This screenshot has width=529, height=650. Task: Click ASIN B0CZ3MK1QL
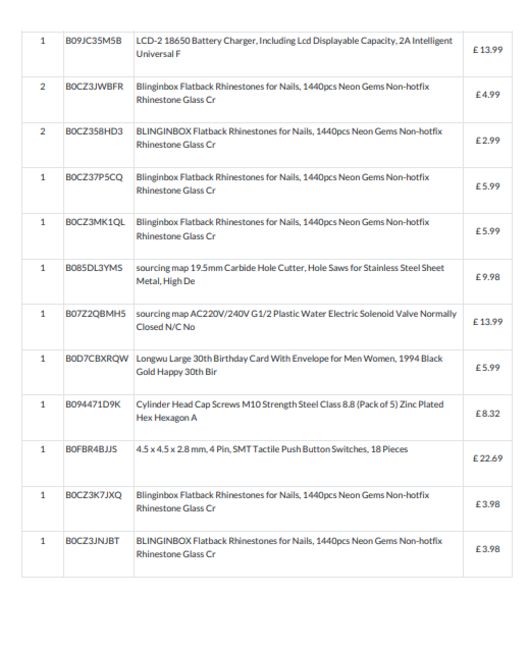(x=95, y=222)
